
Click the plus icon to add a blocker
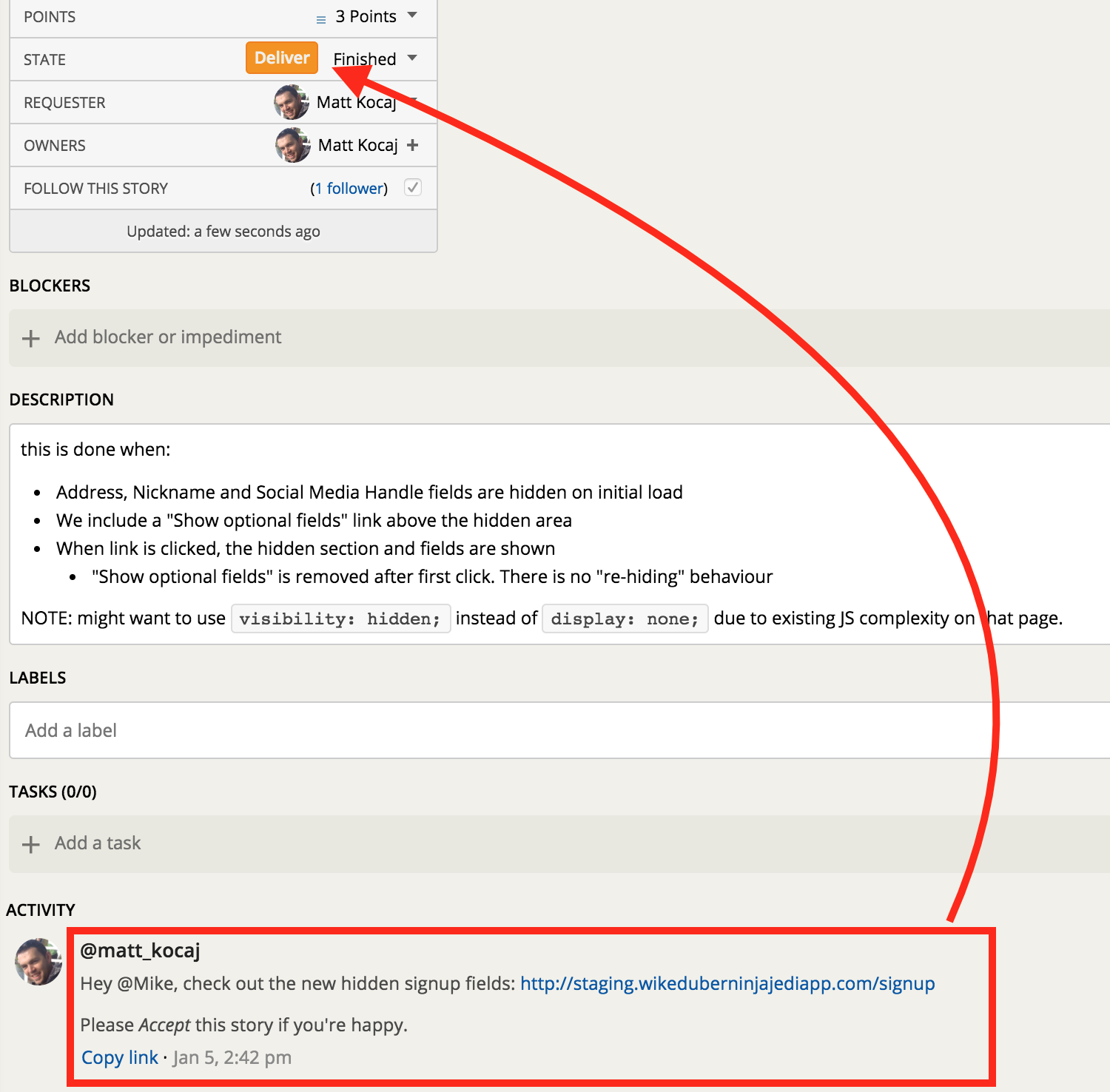[x=31, y=339]
